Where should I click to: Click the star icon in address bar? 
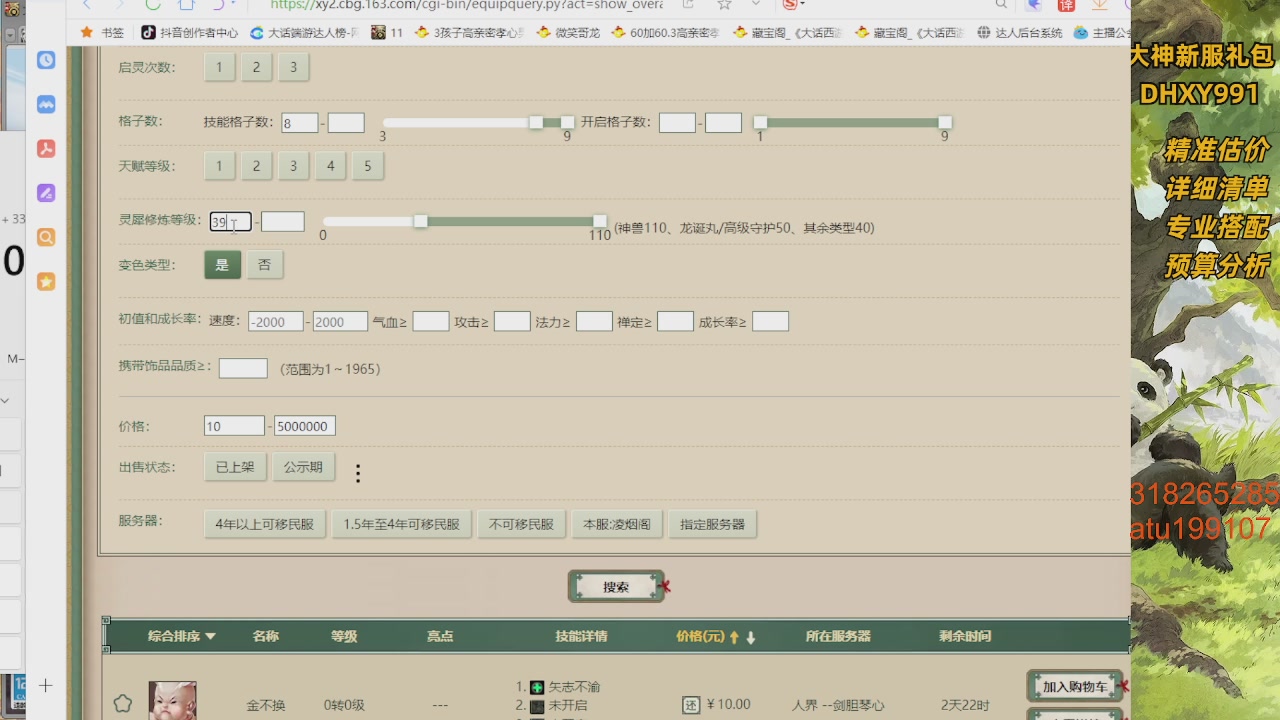pyautogui.click(x=725, y=5)
